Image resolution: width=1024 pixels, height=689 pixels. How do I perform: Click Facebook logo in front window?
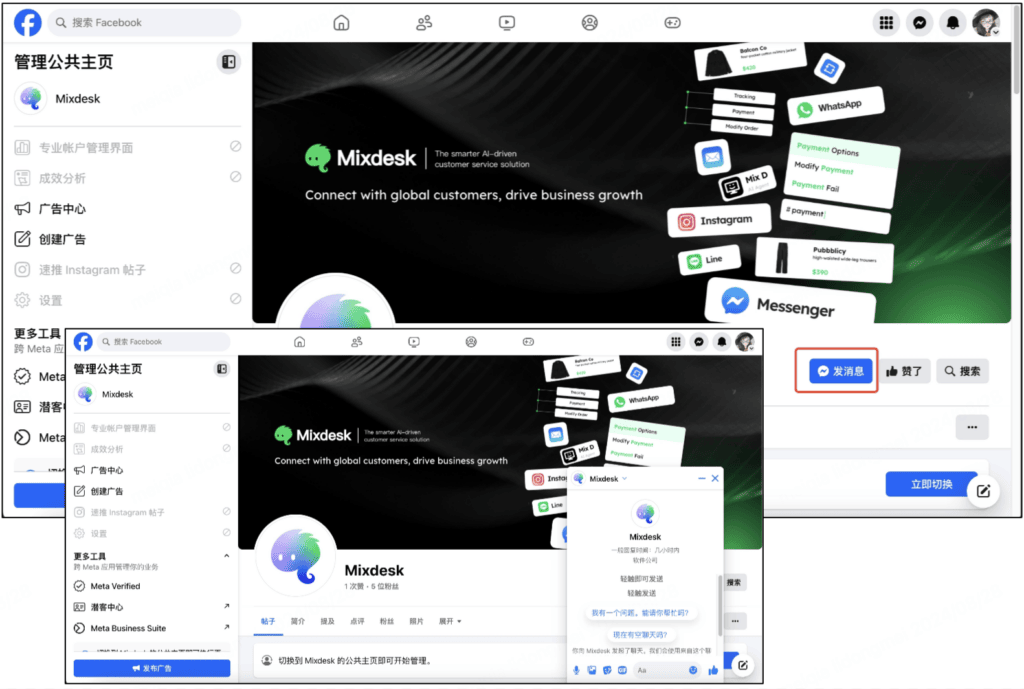tap(83, 342)
